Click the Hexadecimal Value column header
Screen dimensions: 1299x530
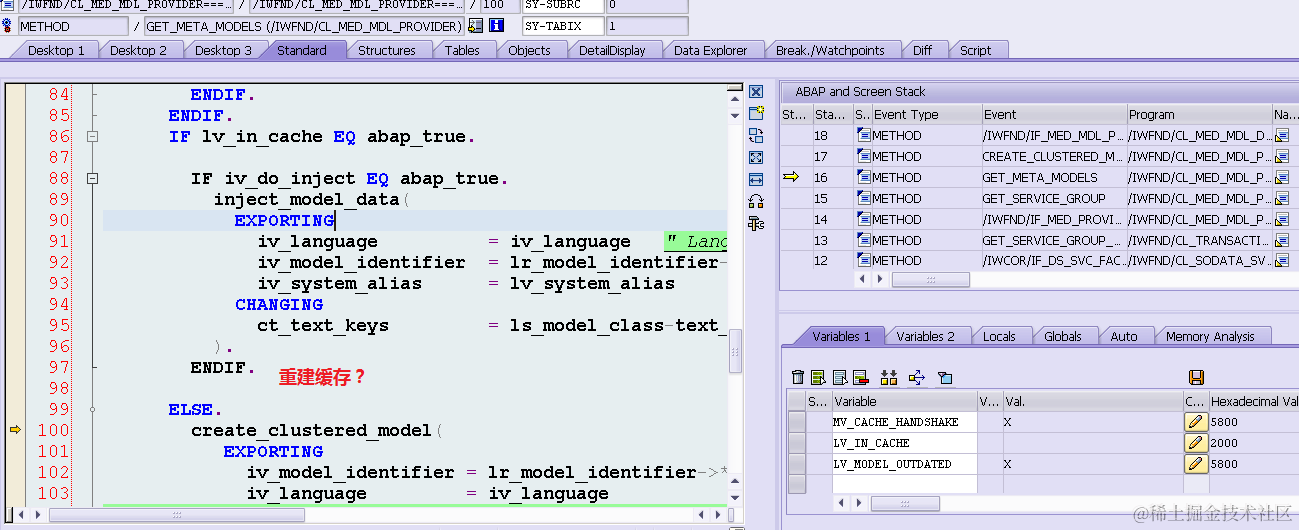(1253, 401)
